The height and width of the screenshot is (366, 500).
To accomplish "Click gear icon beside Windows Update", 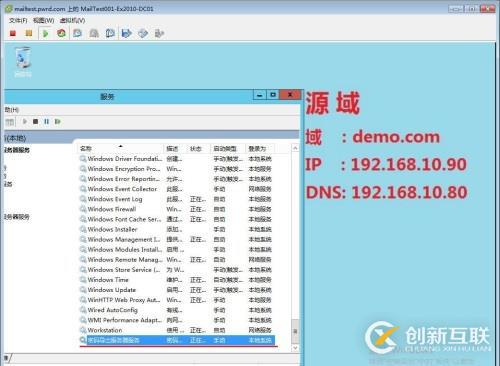I will click(x=83, y=290).
